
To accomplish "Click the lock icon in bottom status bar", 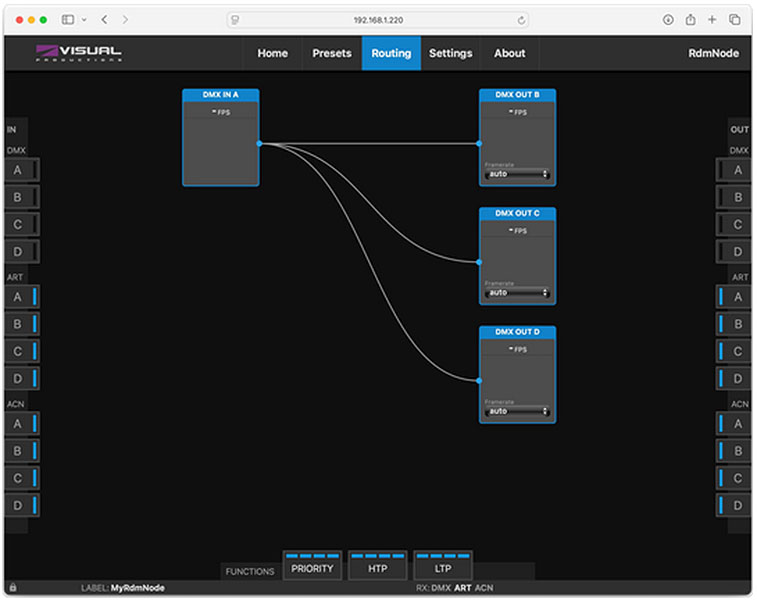I will [x=12, y=588].
